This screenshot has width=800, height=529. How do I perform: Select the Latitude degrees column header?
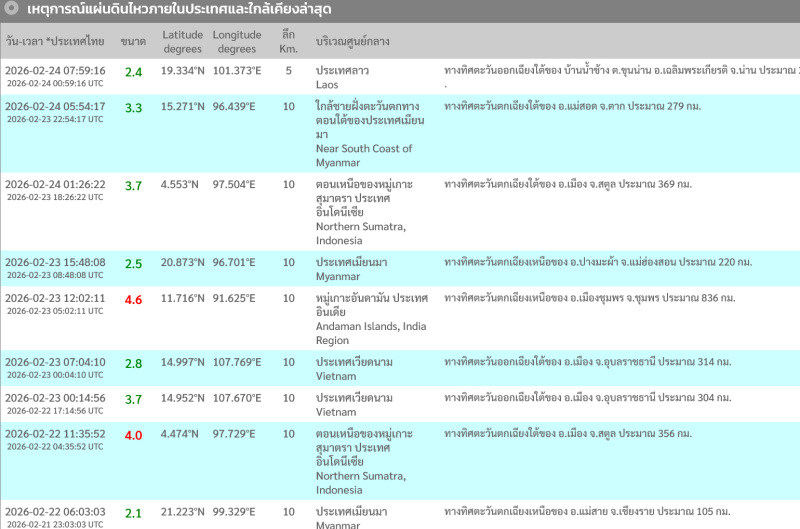pos(183,42)
